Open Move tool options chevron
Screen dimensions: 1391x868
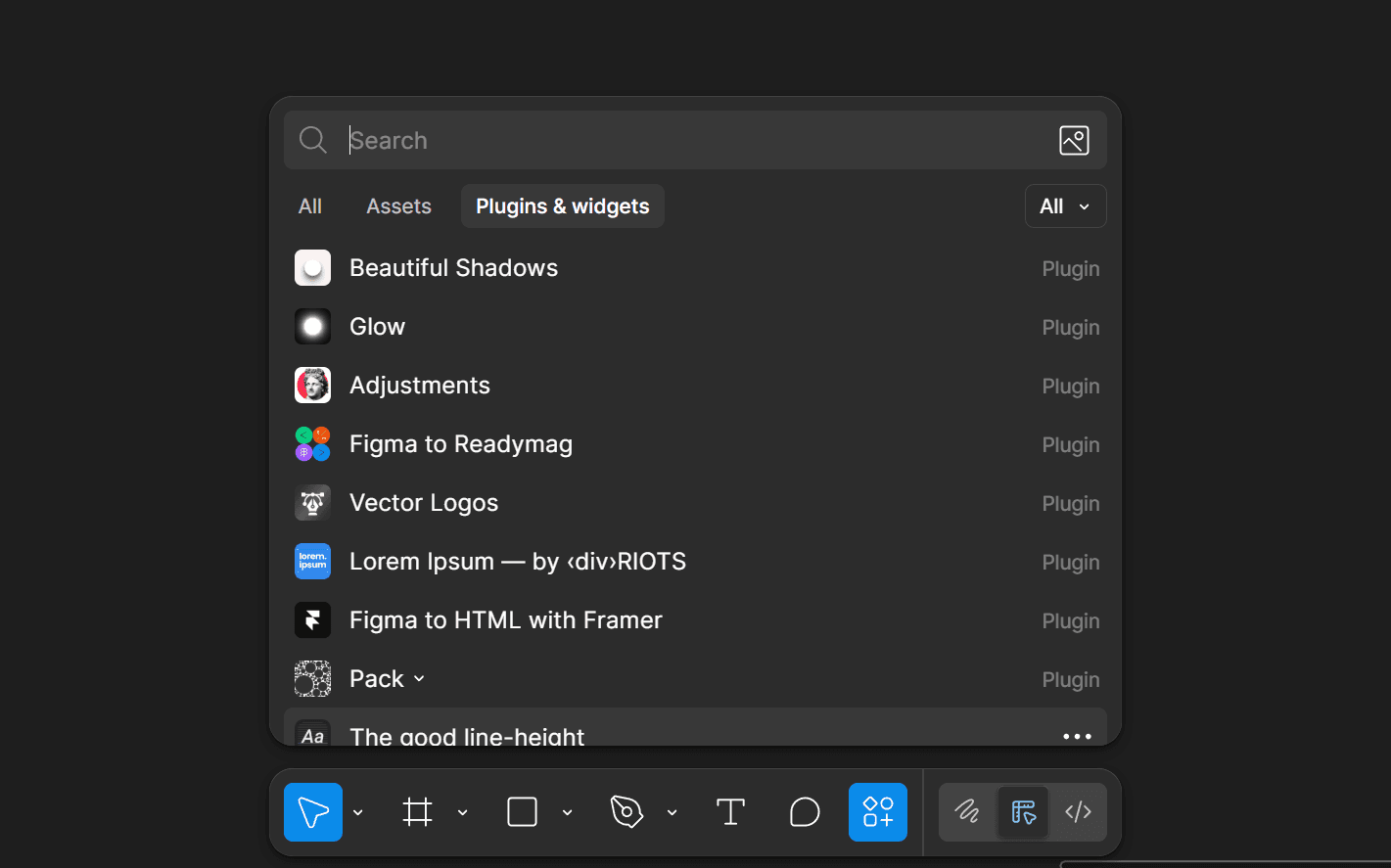pyautogui.click(x=358, y=812)
